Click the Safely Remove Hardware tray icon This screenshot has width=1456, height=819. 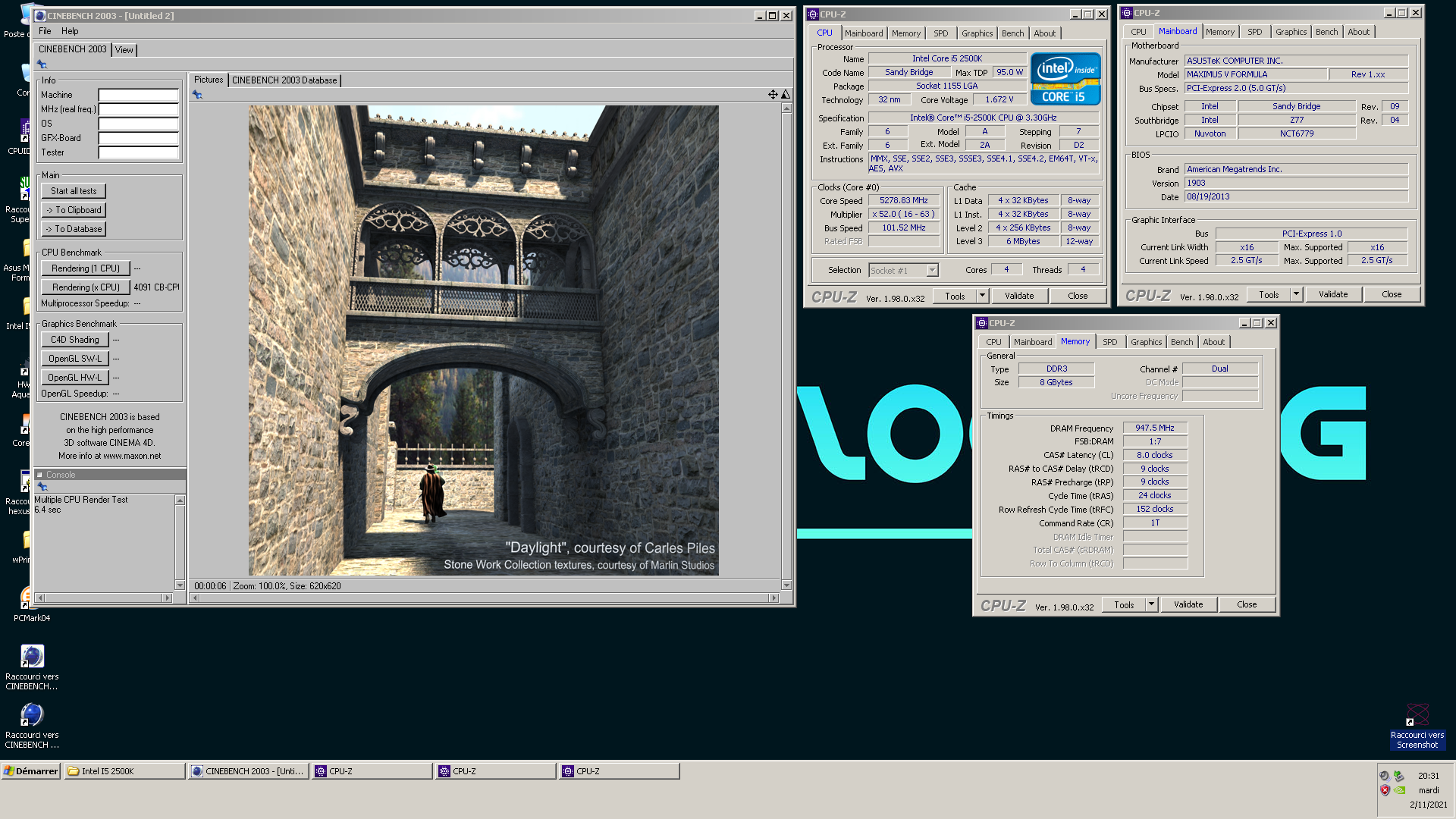click(1399, 776)
